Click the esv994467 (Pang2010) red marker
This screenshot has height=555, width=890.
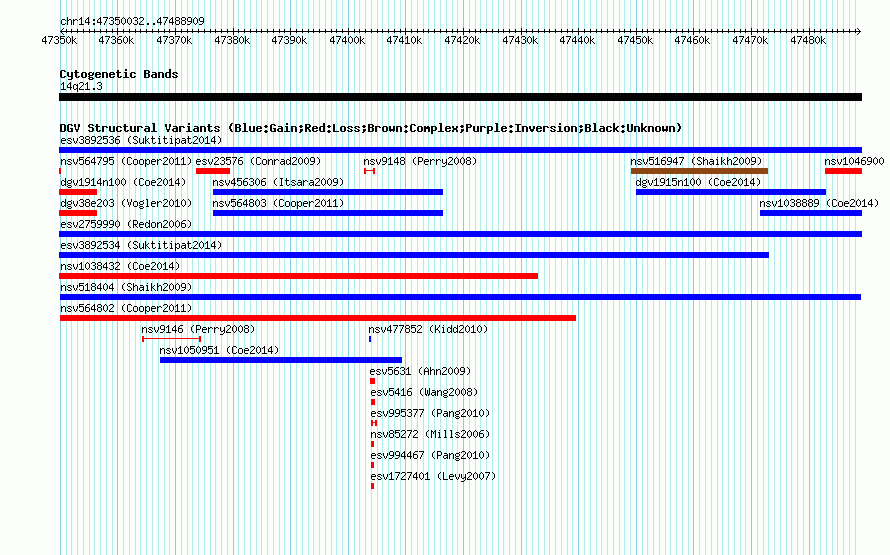(x=372, y=465)
